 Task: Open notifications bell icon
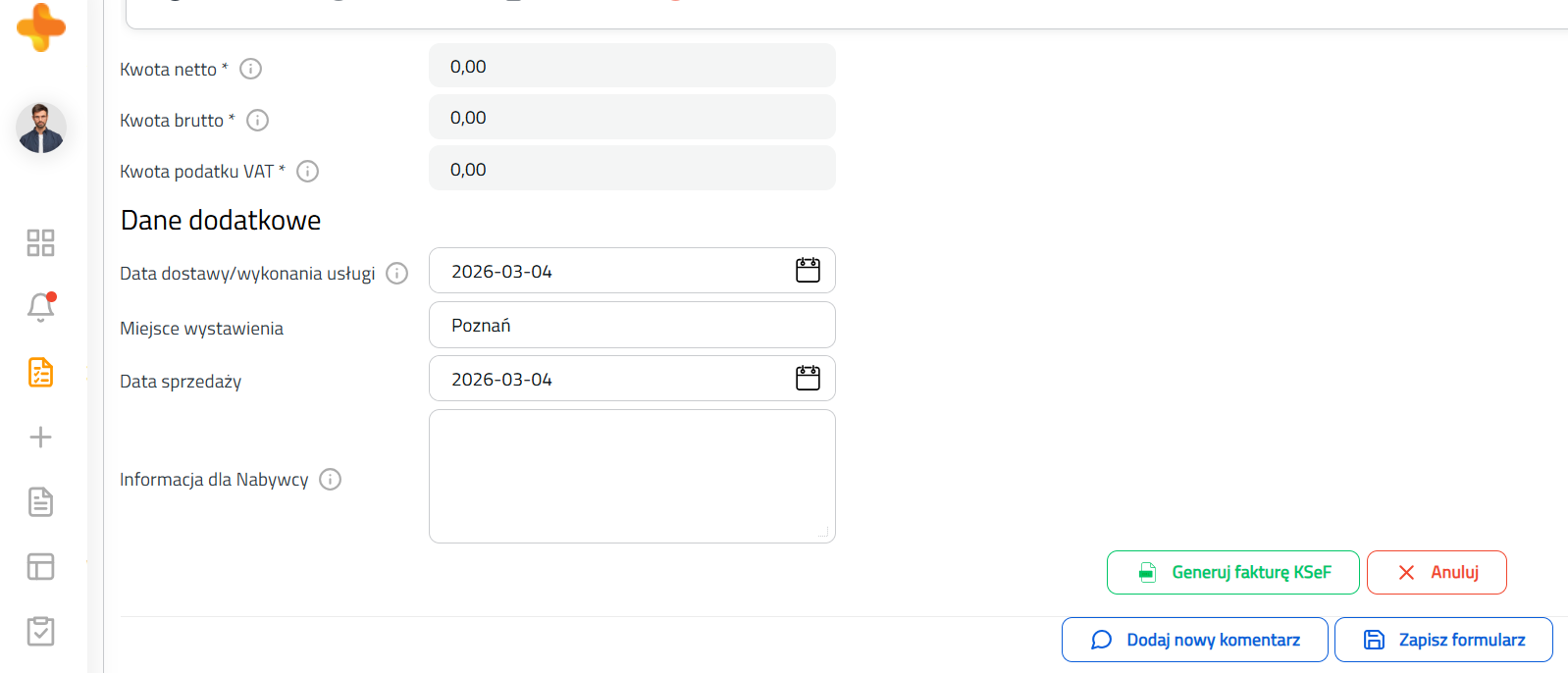pos(40,308)
